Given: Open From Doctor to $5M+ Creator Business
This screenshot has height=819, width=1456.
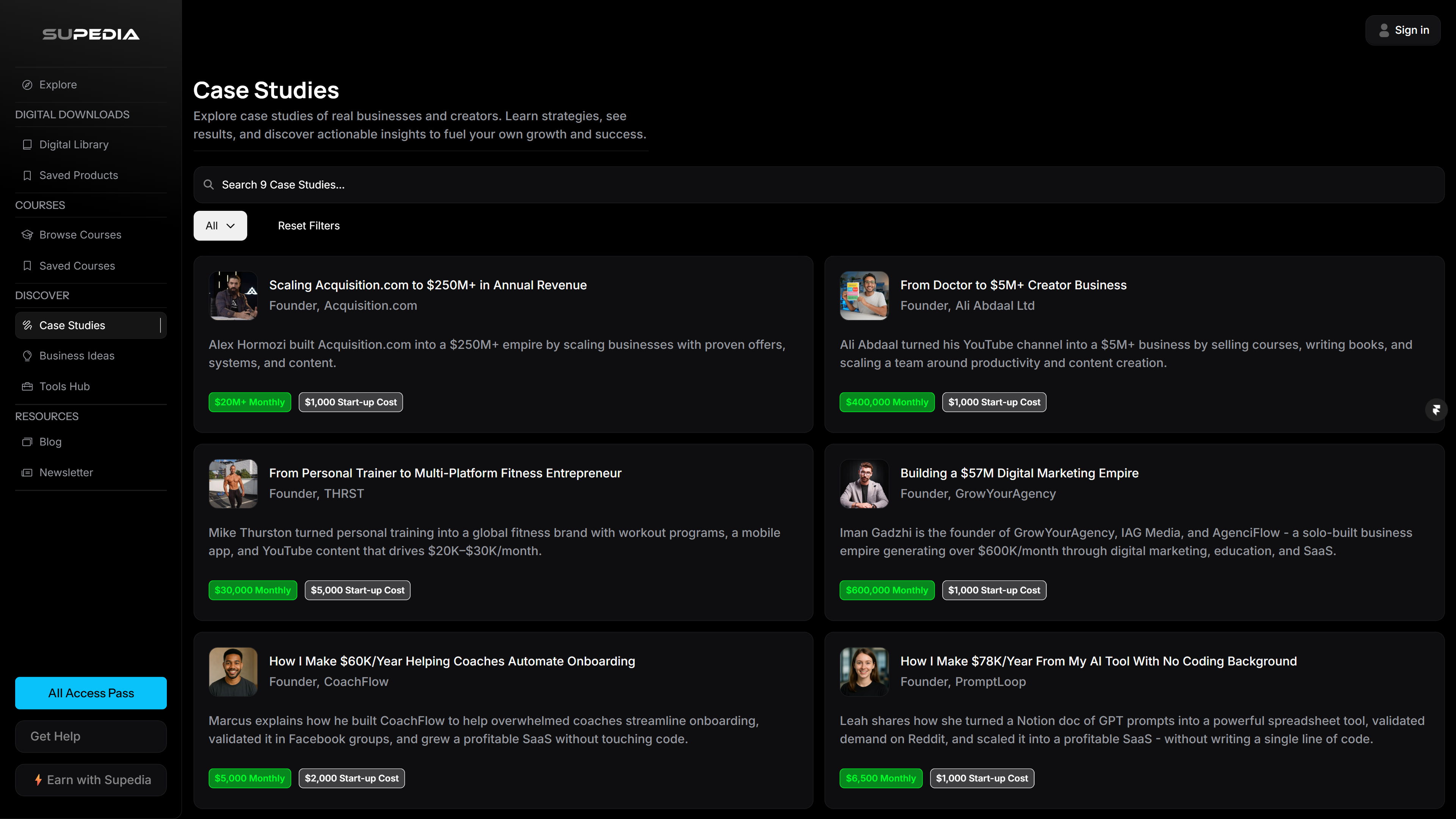Looking at the screenshot, I should [1014, 285].
